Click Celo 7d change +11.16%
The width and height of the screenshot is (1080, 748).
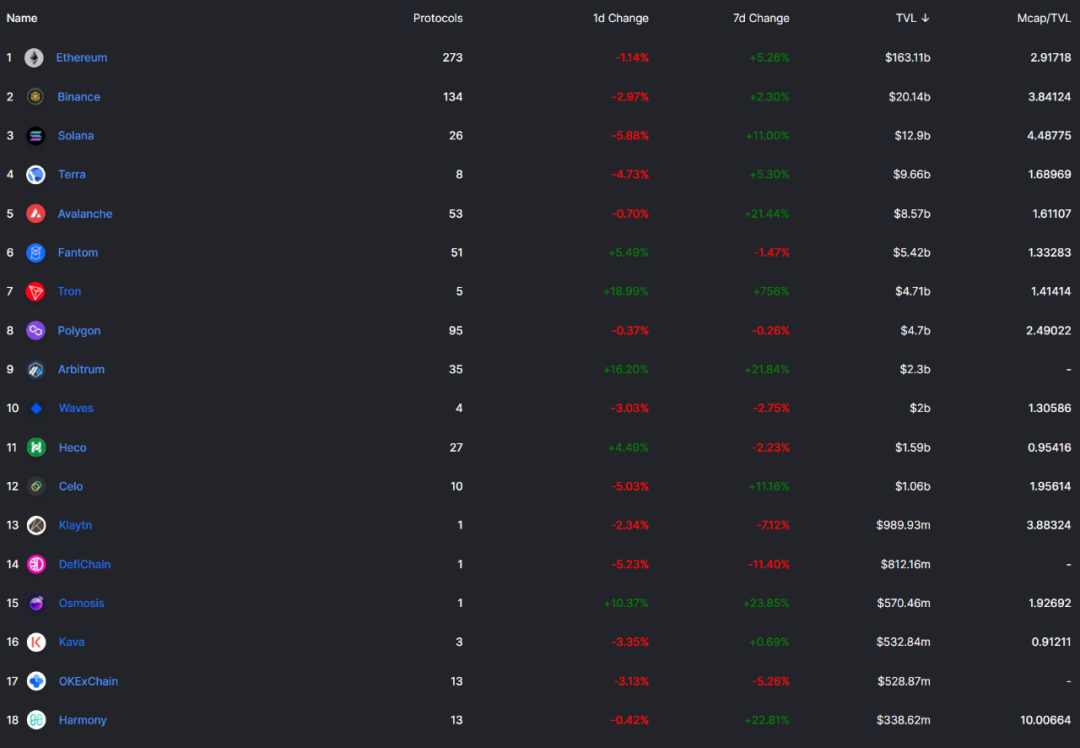(769, 486)
